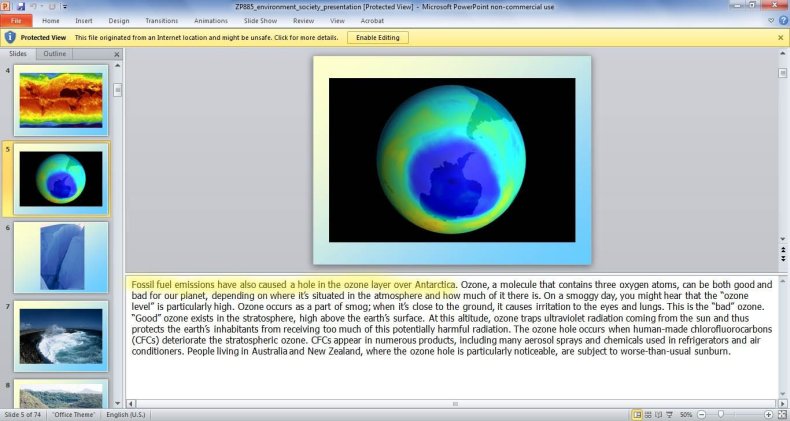Image resolution: width=790 pixels, height=421 pixels.
Task: Open the Animations ribbon tab
Action: point(211,21)
